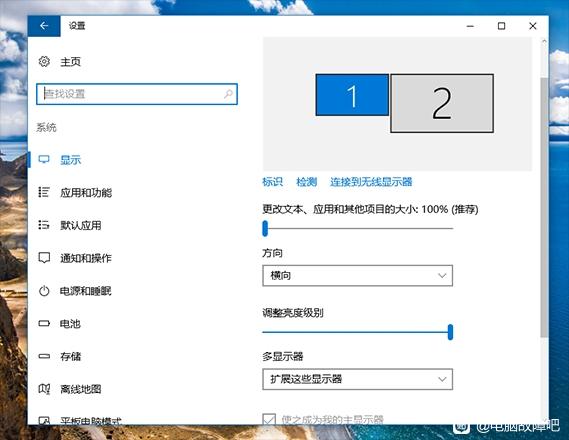This screenshot has width=569, height=440.
Task: Open 应用和功能 list icon
Action: [44, 192]
